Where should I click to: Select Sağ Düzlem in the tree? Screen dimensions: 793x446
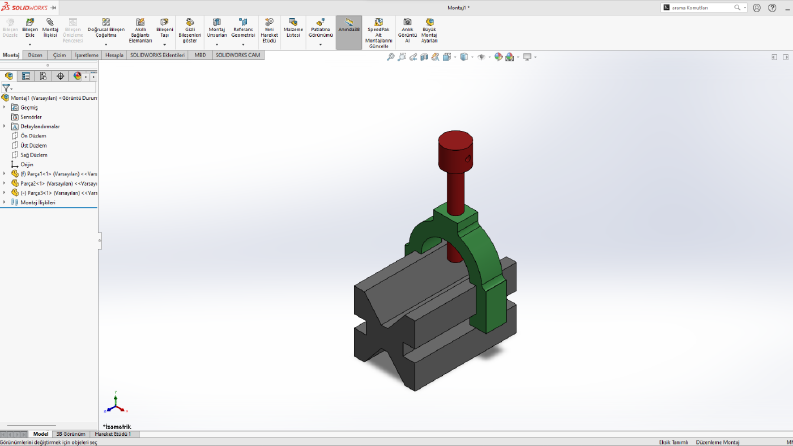pyautogui.click(x=33, y=155)
